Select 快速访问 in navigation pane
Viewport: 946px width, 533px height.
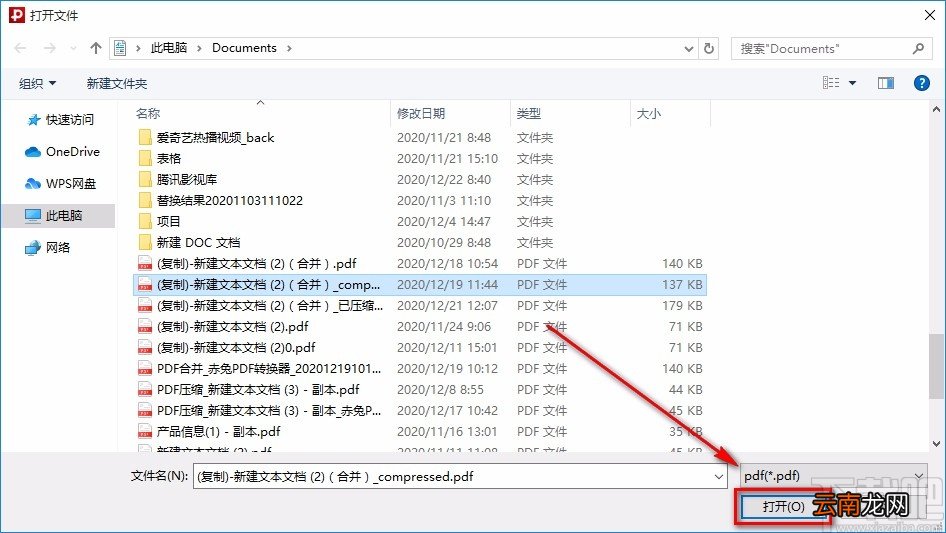click(60, 120)
